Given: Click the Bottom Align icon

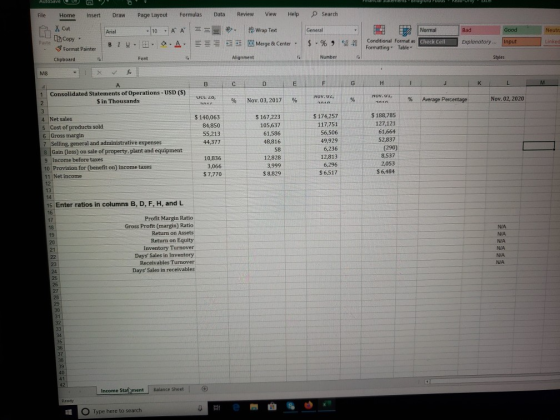Looking at the screenshot, I should (x=216, y=30).
